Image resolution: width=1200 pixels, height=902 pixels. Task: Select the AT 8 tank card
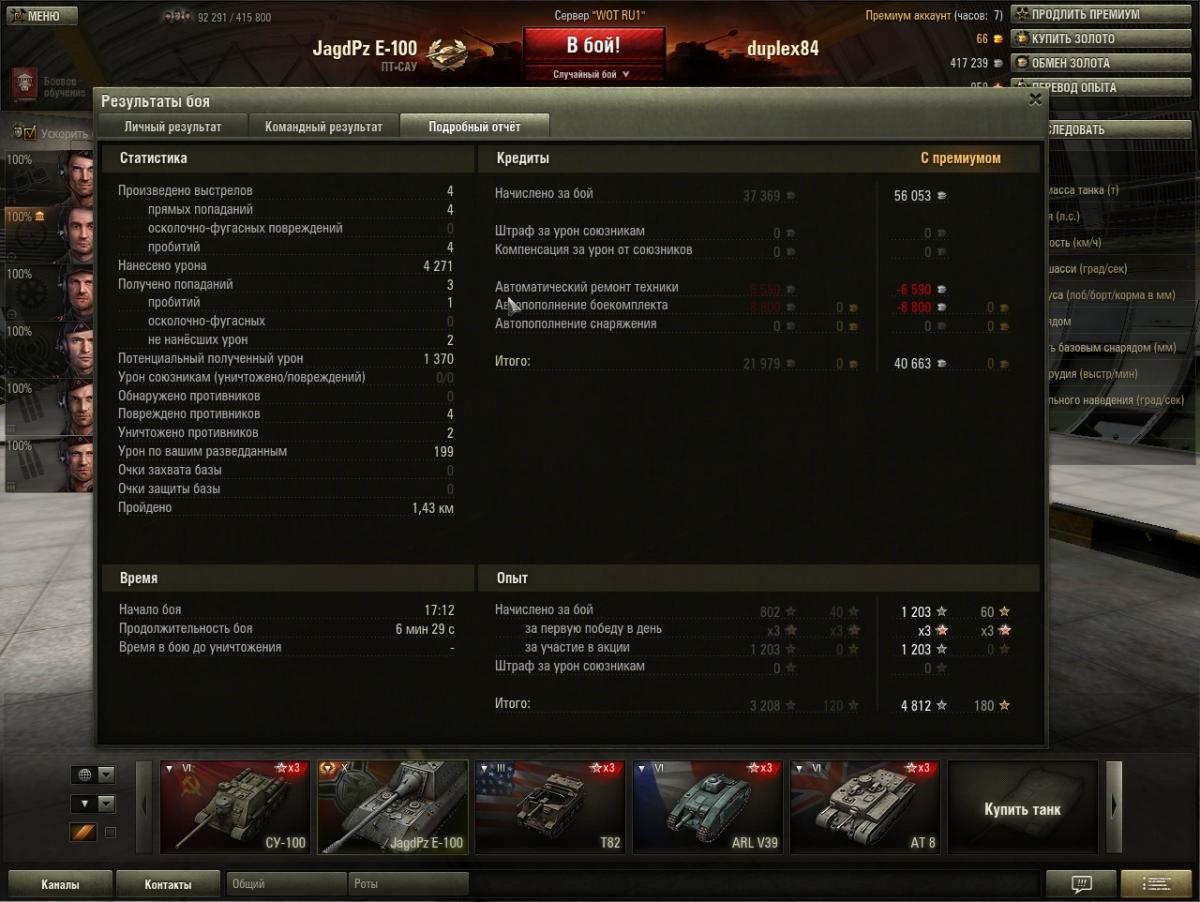(x=865, y=807)
